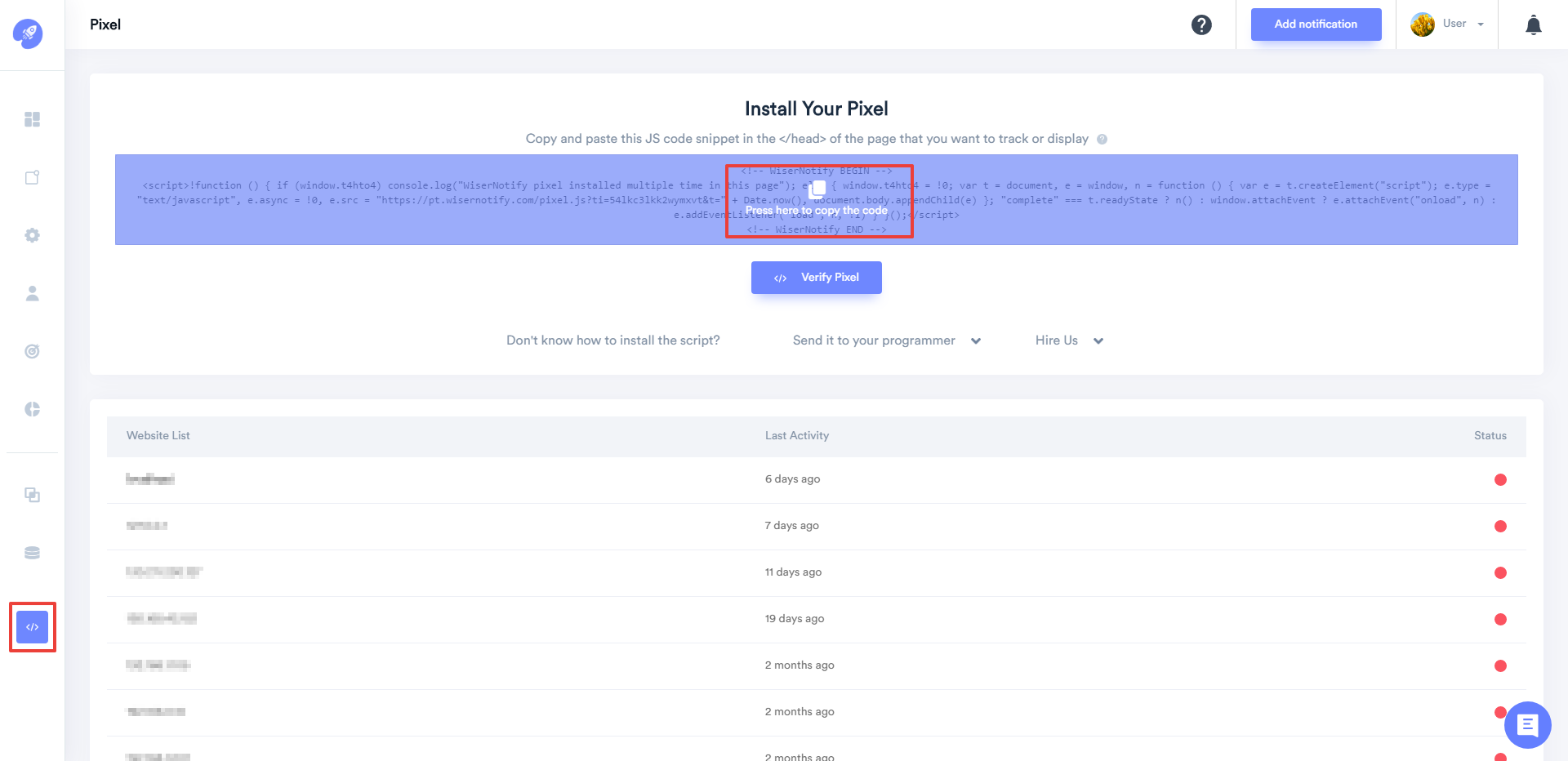Click the 'Install Your Pixel' heading

pyautogui.click(x=817, y=109)
